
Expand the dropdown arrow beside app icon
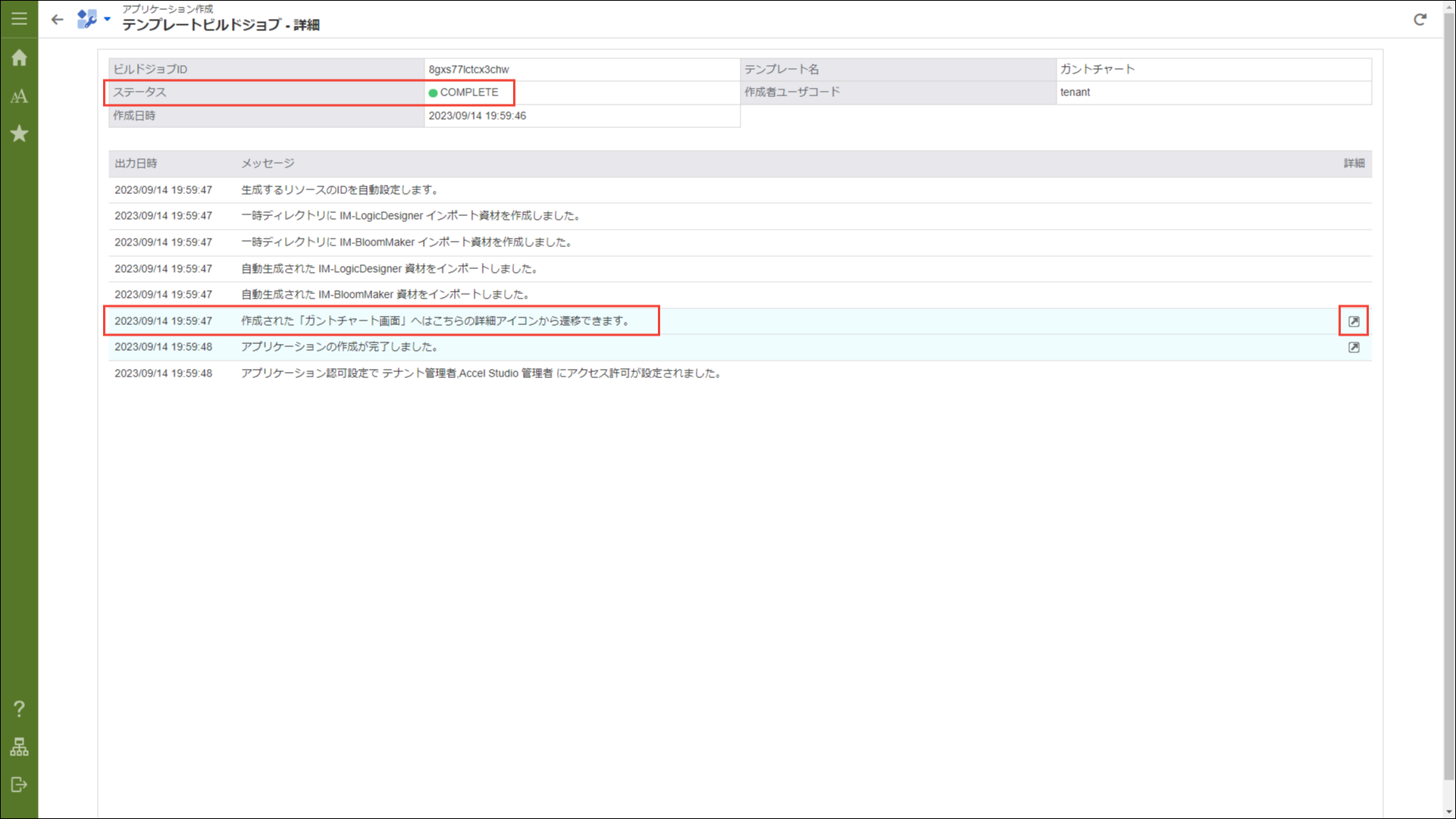pos(107,19)
